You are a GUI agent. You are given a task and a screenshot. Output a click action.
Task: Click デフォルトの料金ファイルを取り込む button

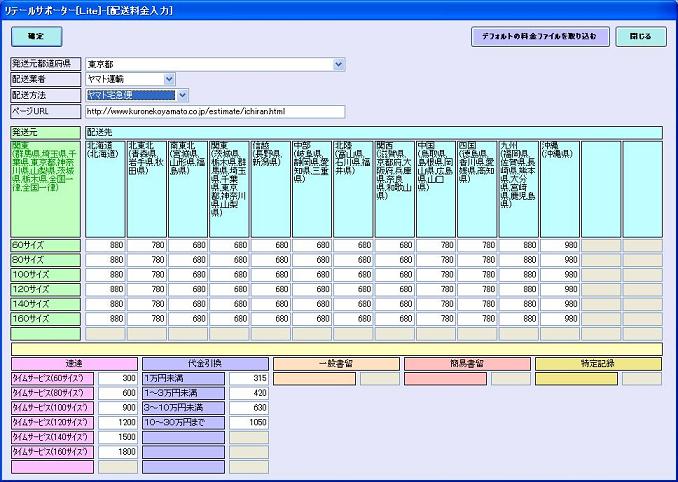540,36
